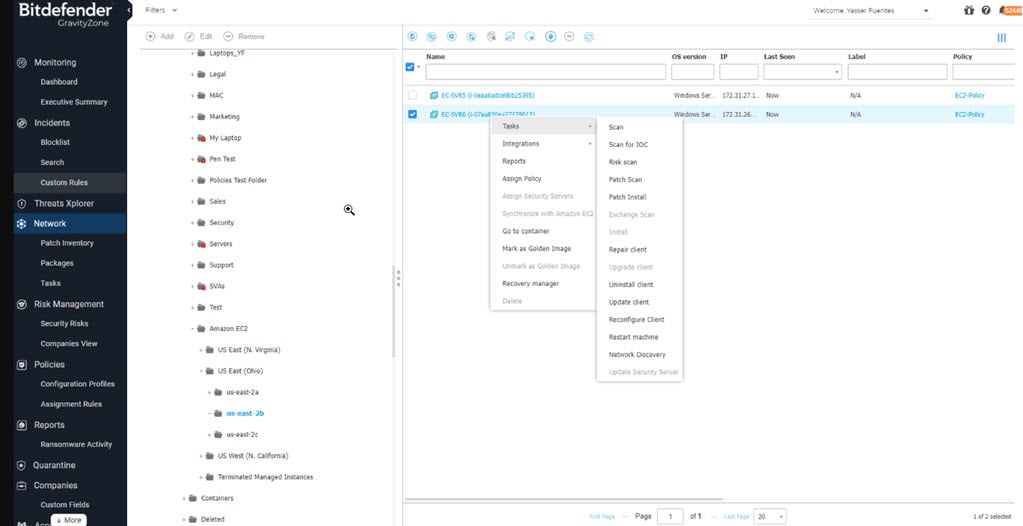The height and width of the screenshot is (526, 1023).
Task: Click the Remove minus icon above tree
Action: click(229, 36)
